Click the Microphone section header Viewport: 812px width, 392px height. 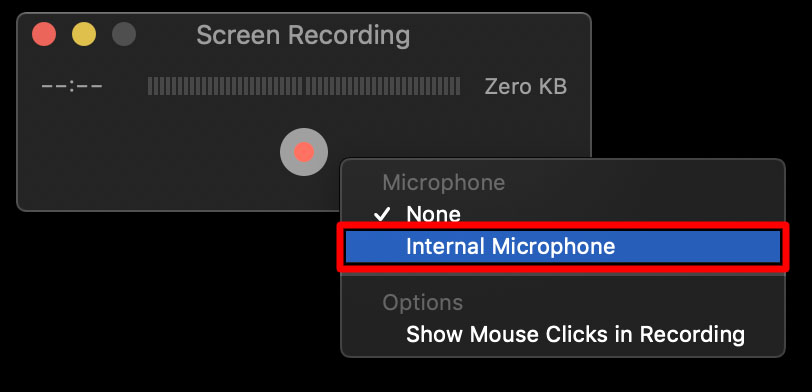[443, 183]
